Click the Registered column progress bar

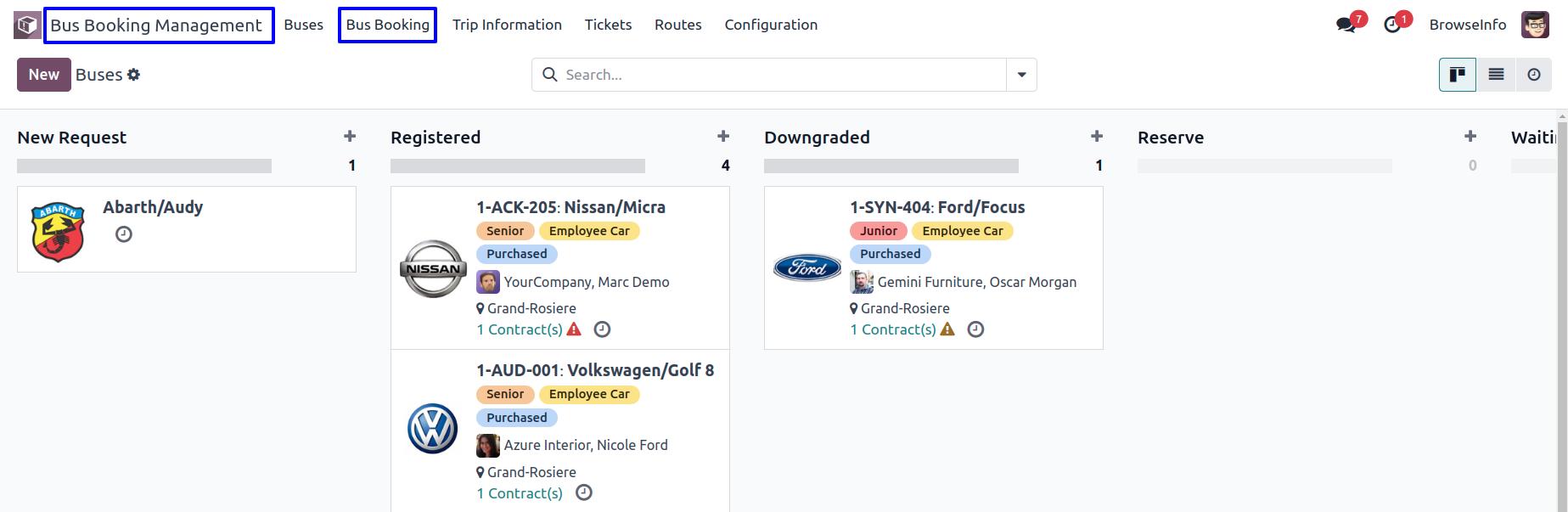518,166
